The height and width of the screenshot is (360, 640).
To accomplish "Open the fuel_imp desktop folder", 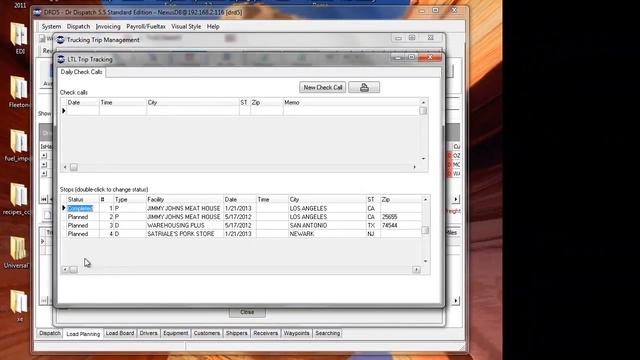I will (18, 145).
